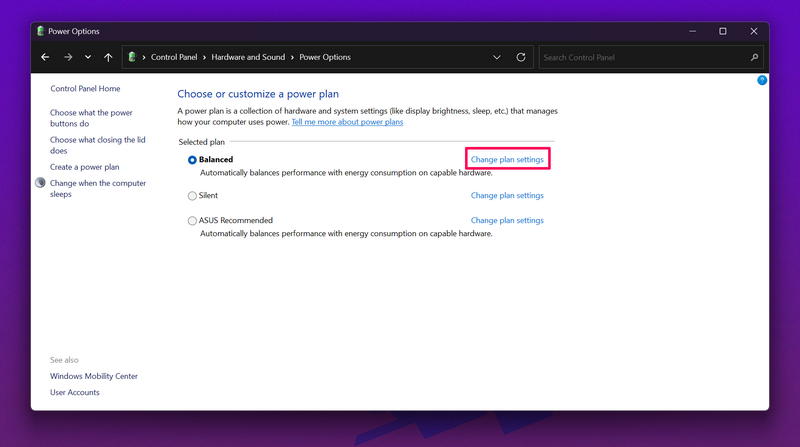This screenshot has width=800, height=447.
Task: Click the Up one level arrow
Action: (108, 58)
